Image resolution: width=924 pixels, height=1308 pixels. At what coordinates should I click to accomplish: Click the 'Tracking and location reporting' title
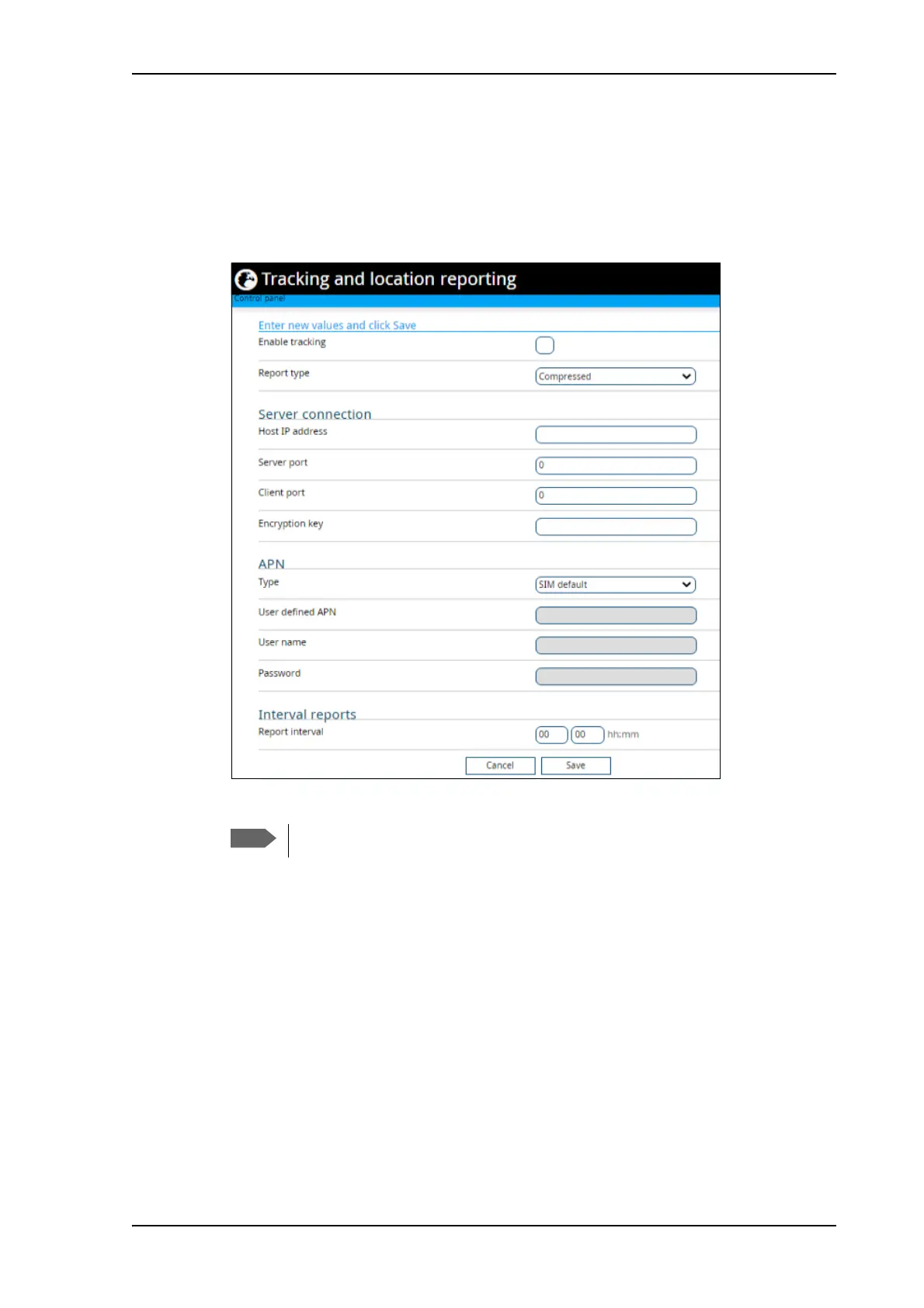[388, 280]
